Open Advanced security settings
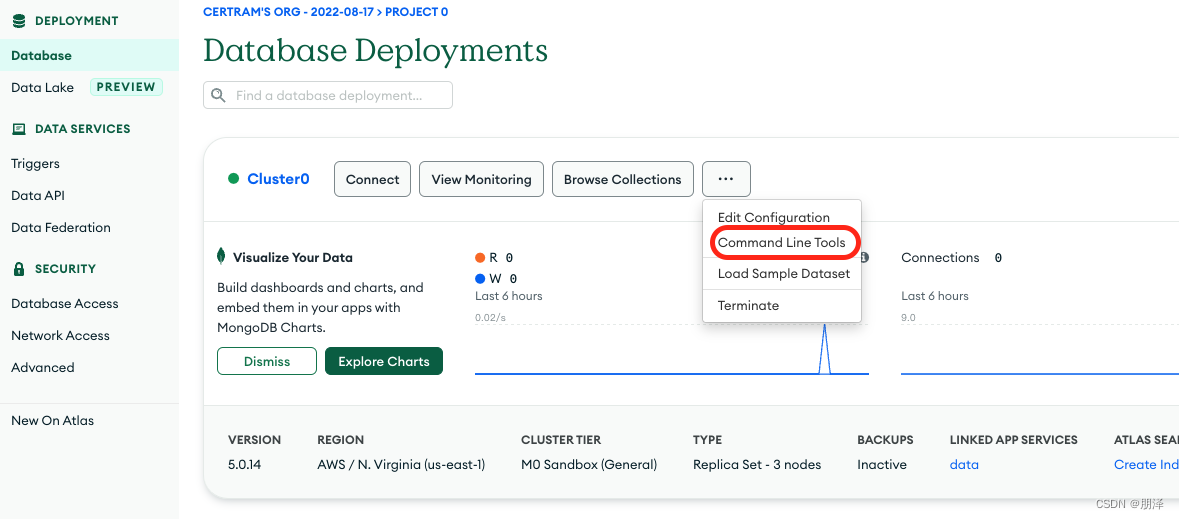This screenshot has width=1179, height=519. coord(43,368)
